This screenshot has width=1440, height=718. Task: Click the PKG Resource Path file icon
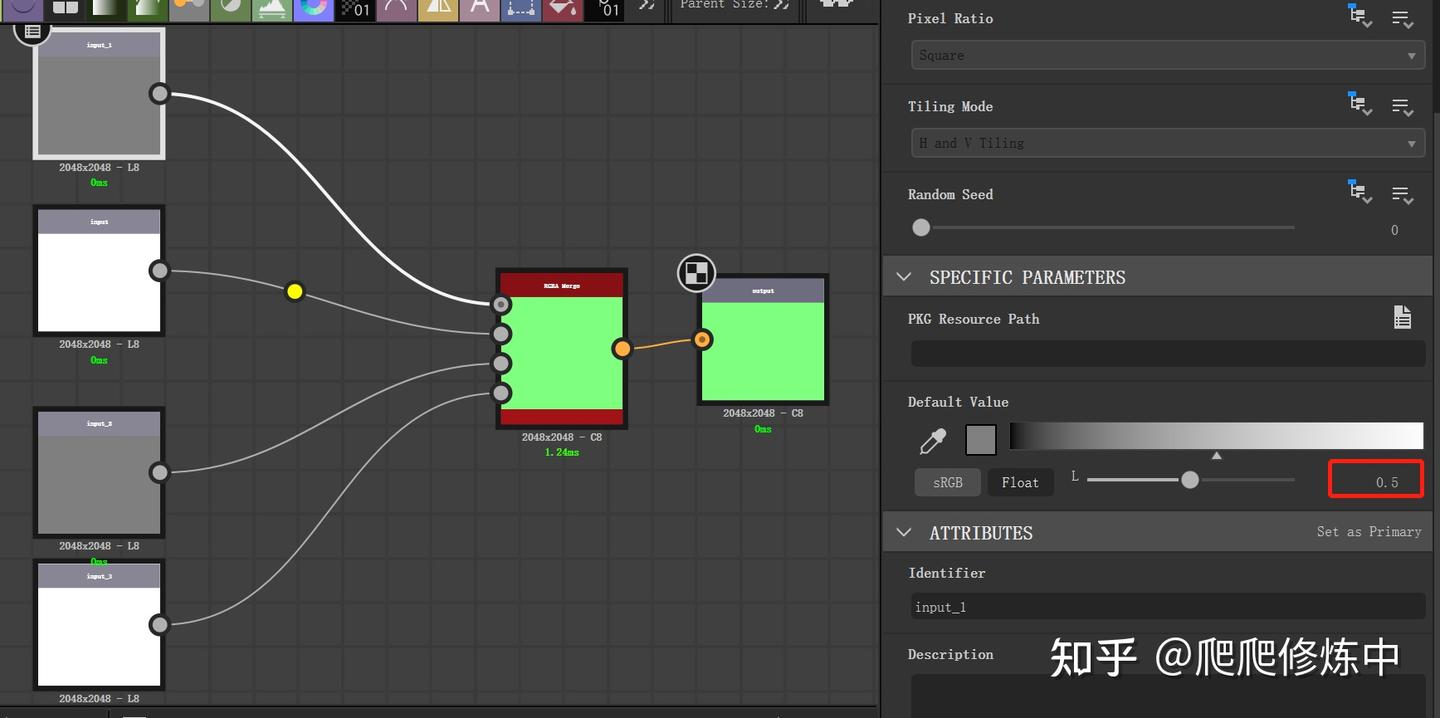[1402, 317]
